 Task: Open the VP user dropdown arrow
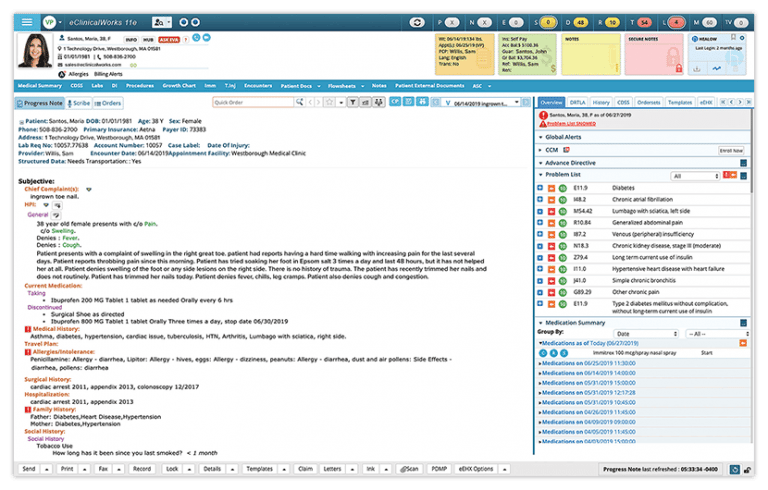(60, 22)
